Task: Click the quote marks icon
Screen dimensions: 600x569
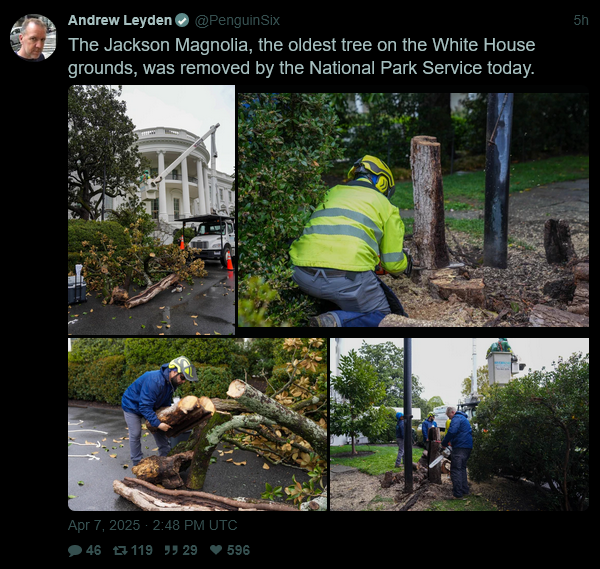Action: tap(171, 550)
